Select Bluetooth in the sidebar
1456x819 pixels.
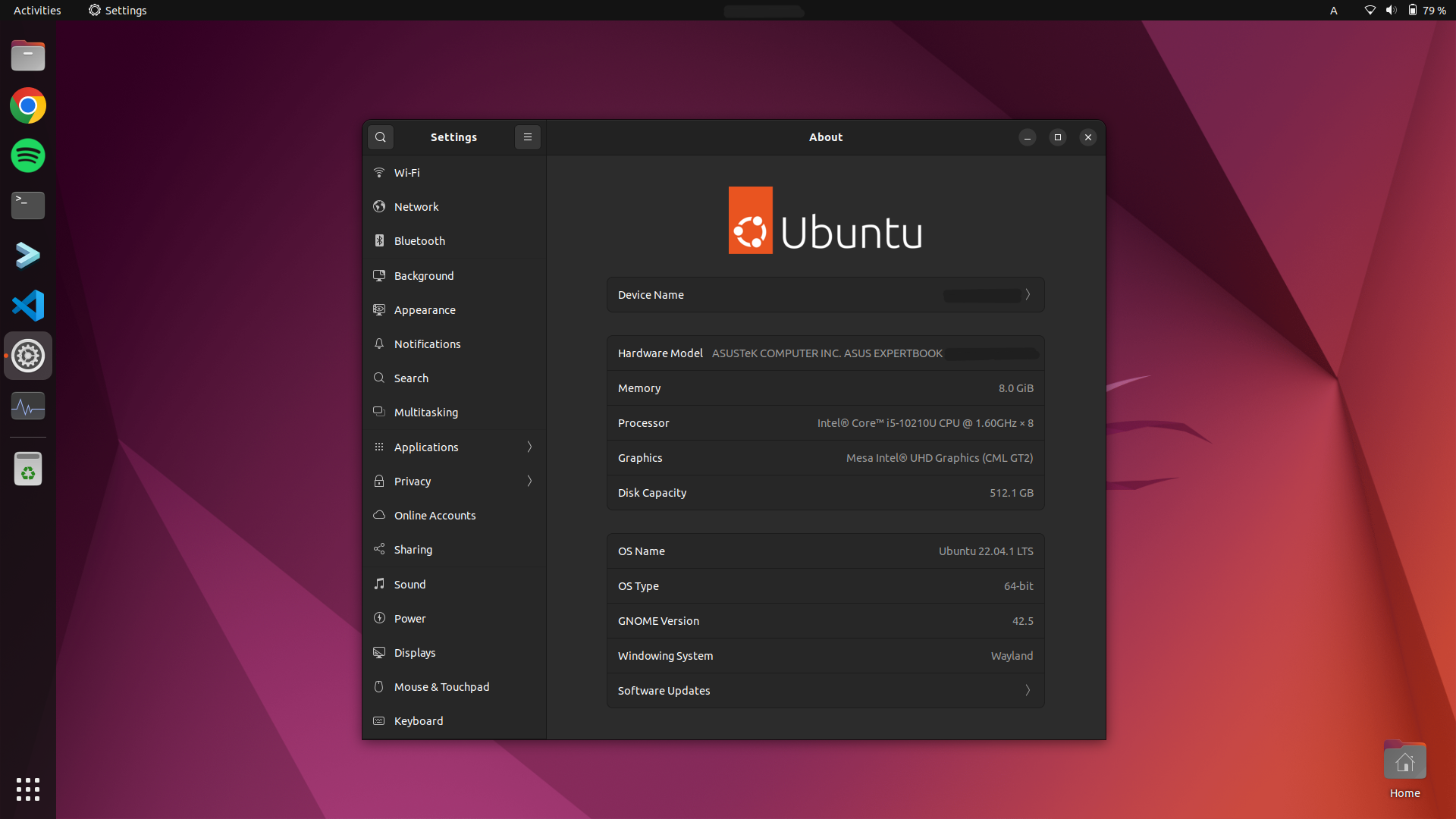pos(419,240)
